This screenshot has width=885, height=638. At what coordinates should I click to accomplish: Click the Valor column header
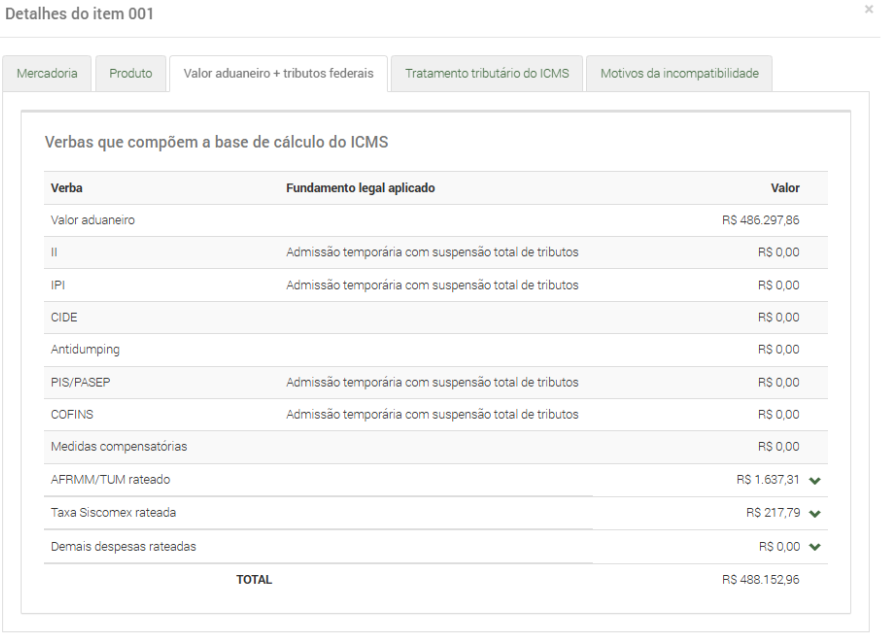tap(783, 188)
